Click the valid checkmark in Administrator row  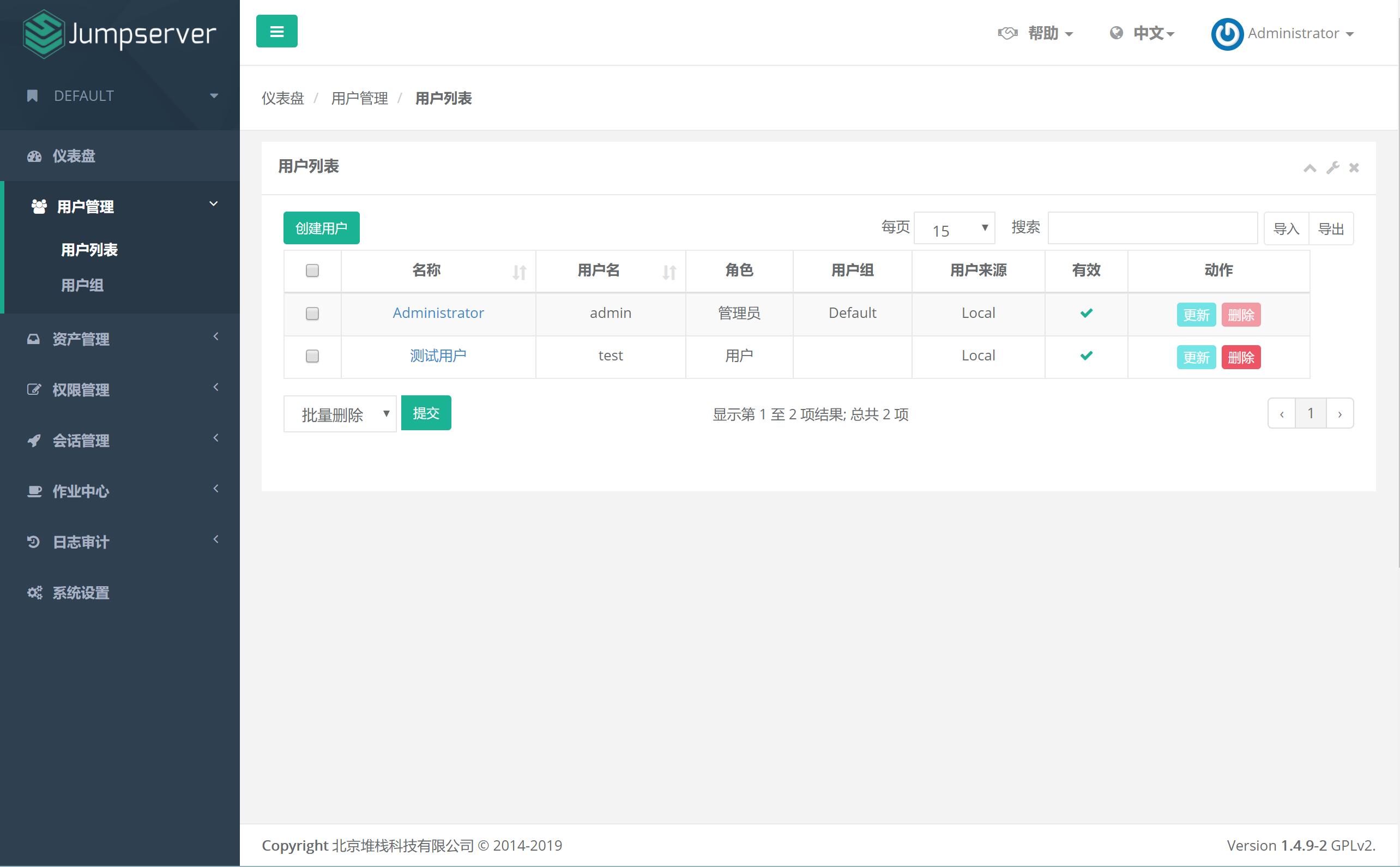[x=1086, y=313]
